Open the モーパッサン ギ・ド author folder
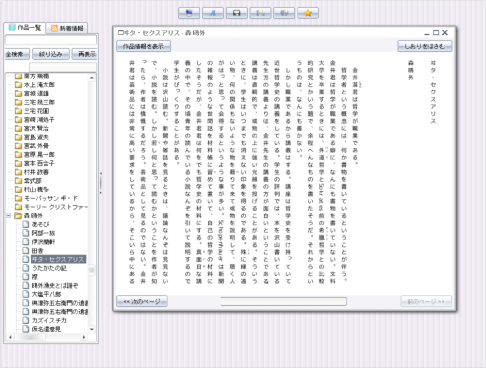 click(x=51, y=198)
